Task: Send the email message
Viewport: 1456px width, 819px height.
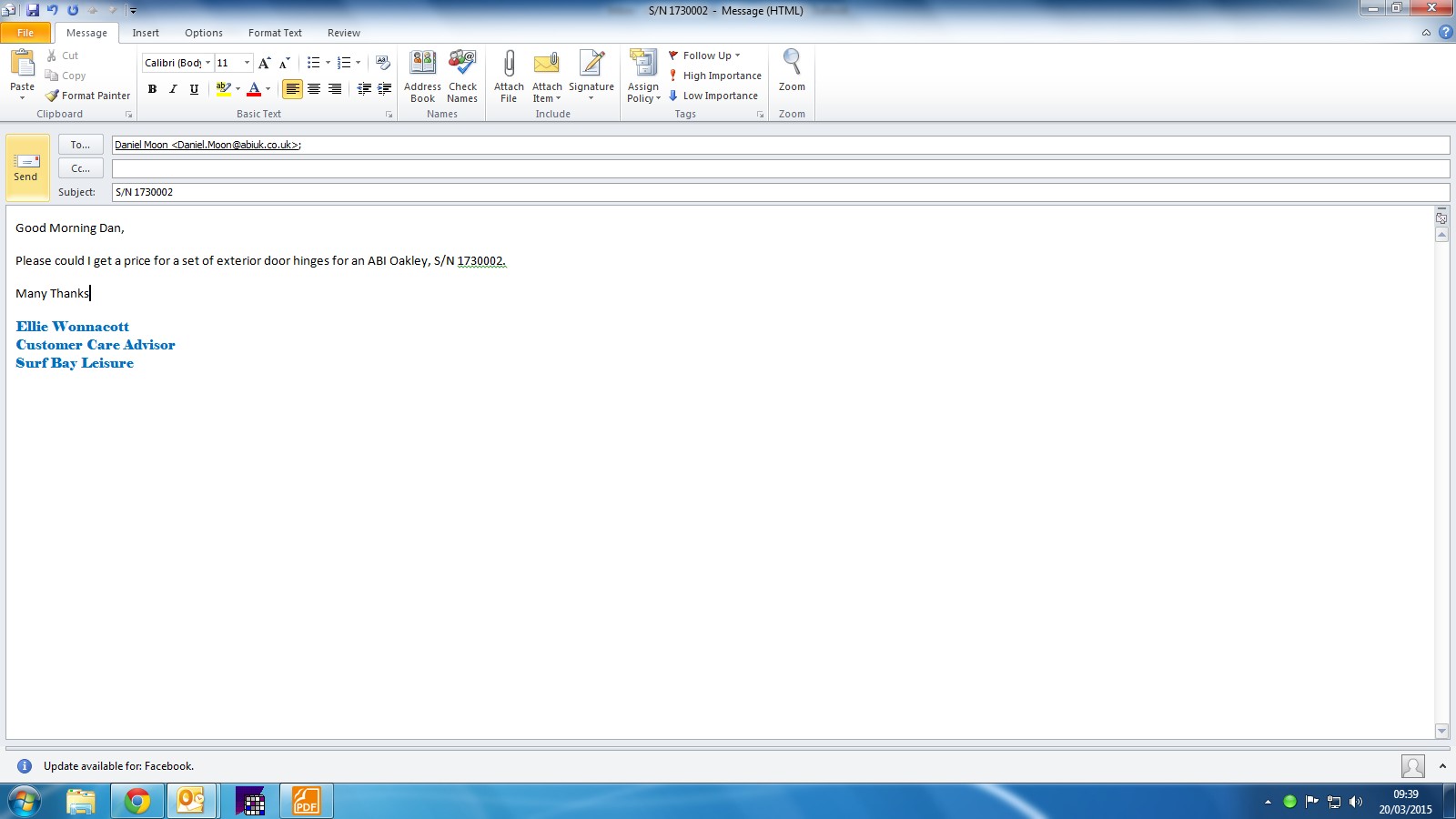Action: pyautogui.click(x=26, y=167)
